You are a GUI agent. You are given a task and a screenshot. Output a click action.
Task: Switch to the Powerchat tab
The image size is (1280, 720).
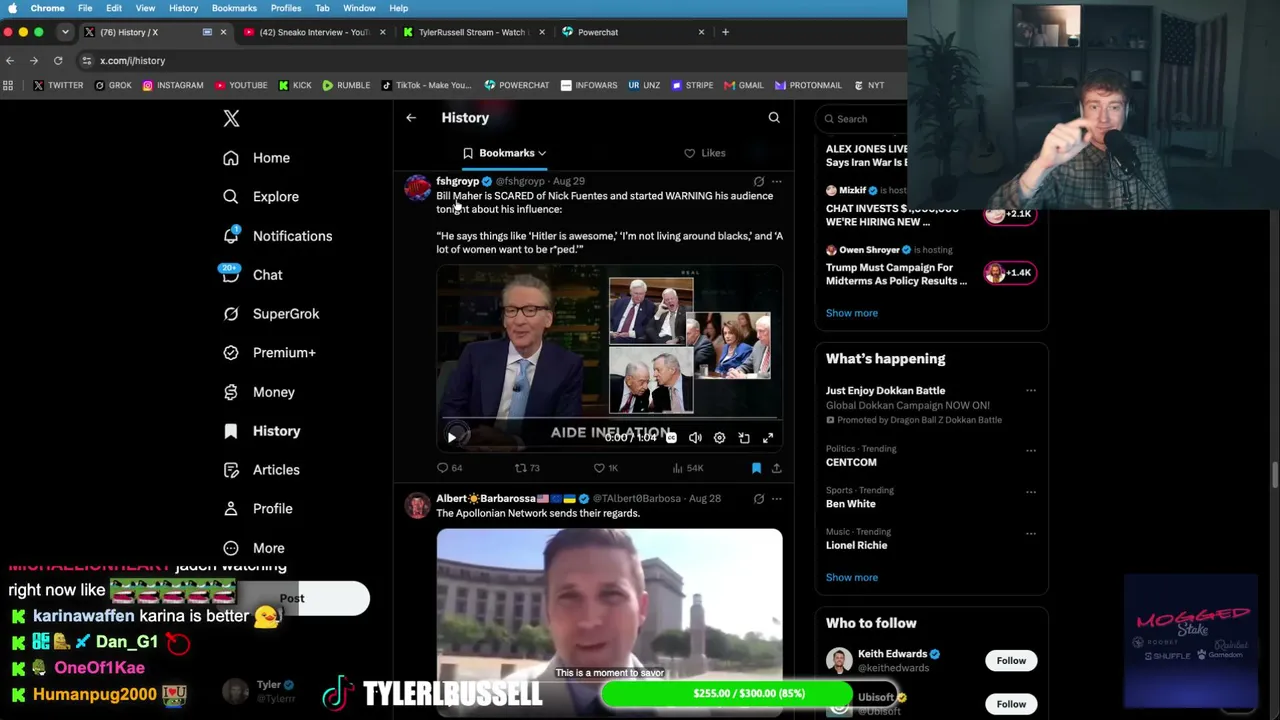click(x=631, y=32)
